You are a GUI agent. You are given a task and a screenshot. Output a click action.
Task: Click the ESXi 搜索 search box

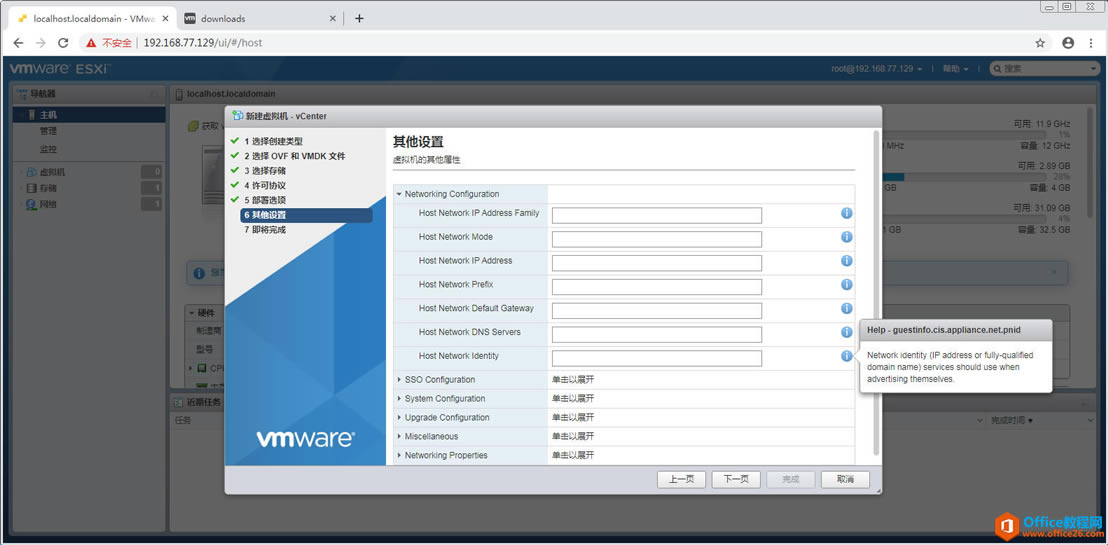(x=1044, y=69)
